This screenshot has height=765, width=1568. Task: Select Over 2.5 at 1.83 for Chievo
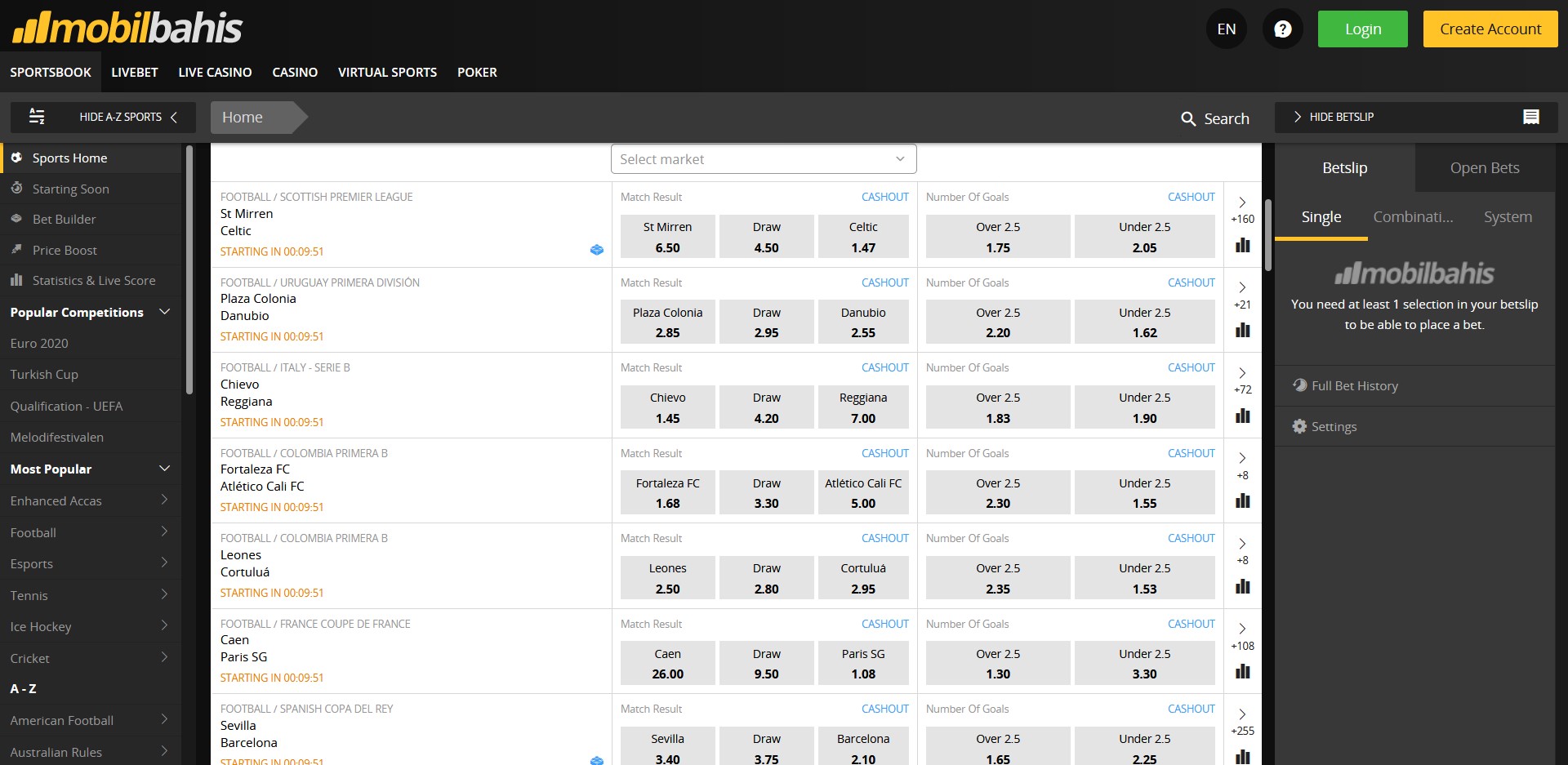[998, 407]
